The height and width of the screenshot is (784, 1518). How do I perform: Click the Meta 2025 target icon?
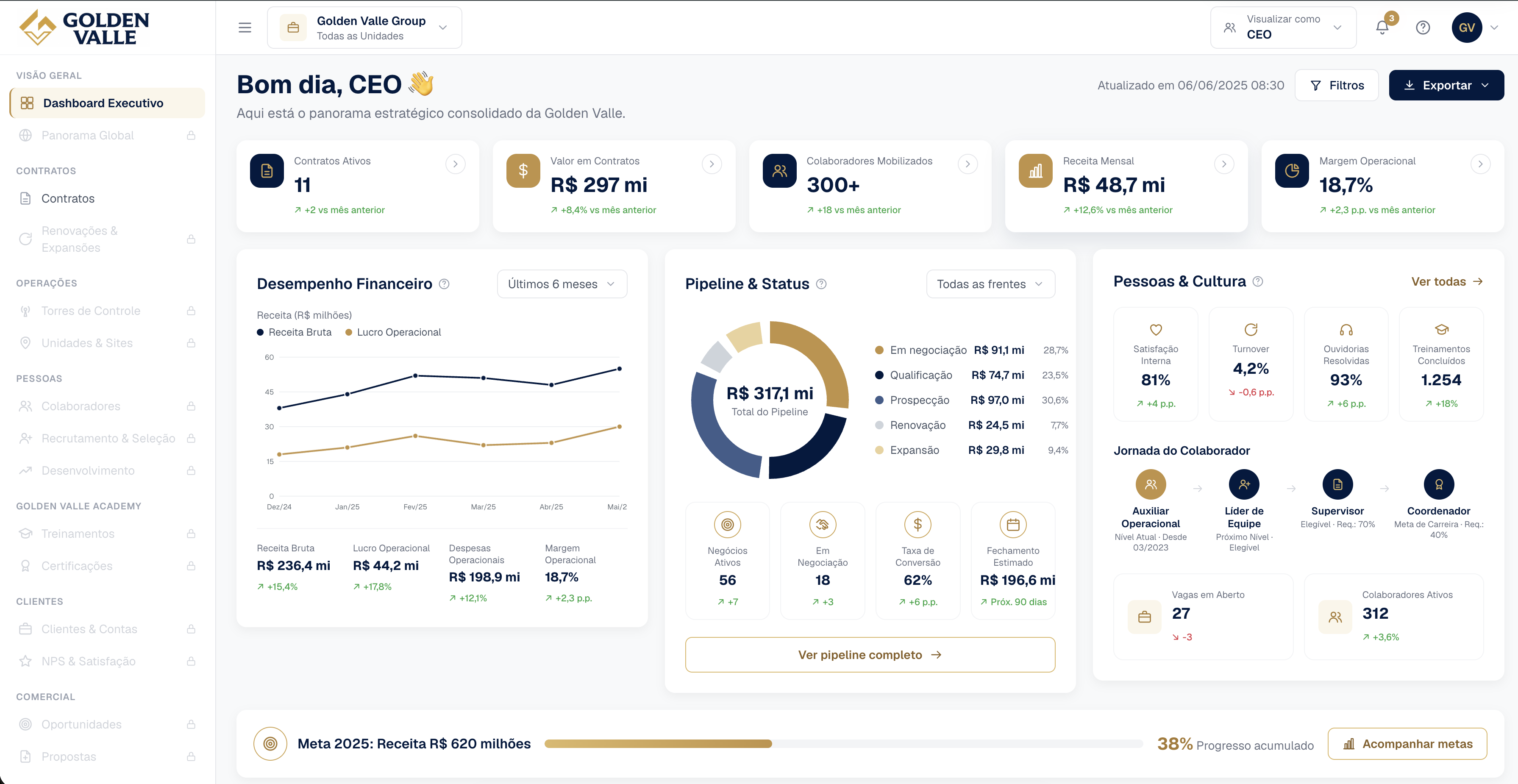point(270,744)
